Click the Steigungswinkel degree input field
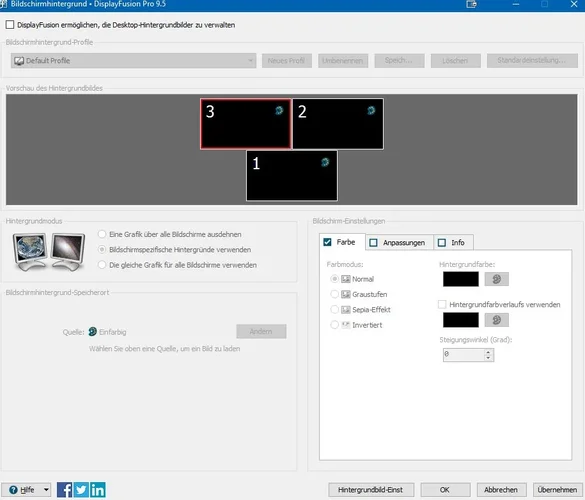Viewport: 585px width, 500px height. 463,355
